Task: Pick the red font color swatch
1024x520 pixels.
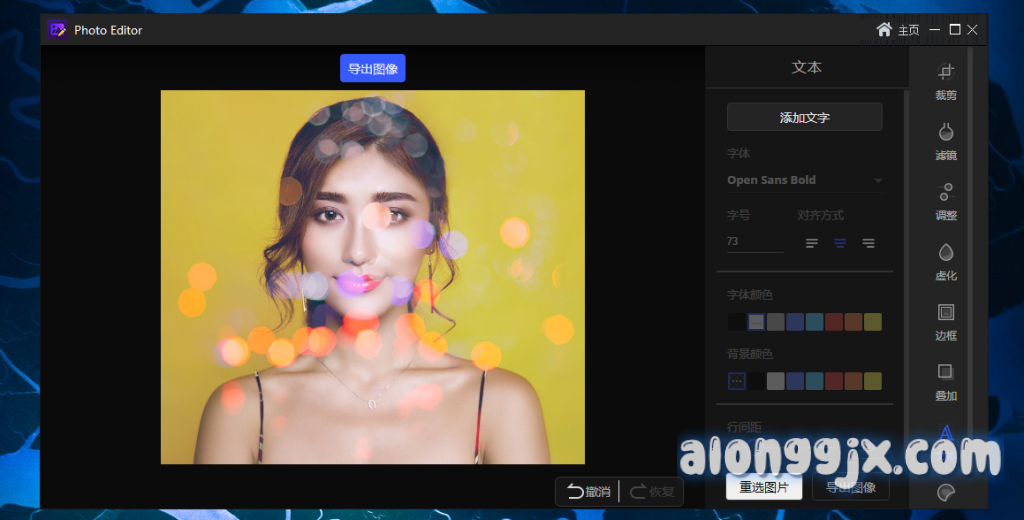Action: [834, 322]
